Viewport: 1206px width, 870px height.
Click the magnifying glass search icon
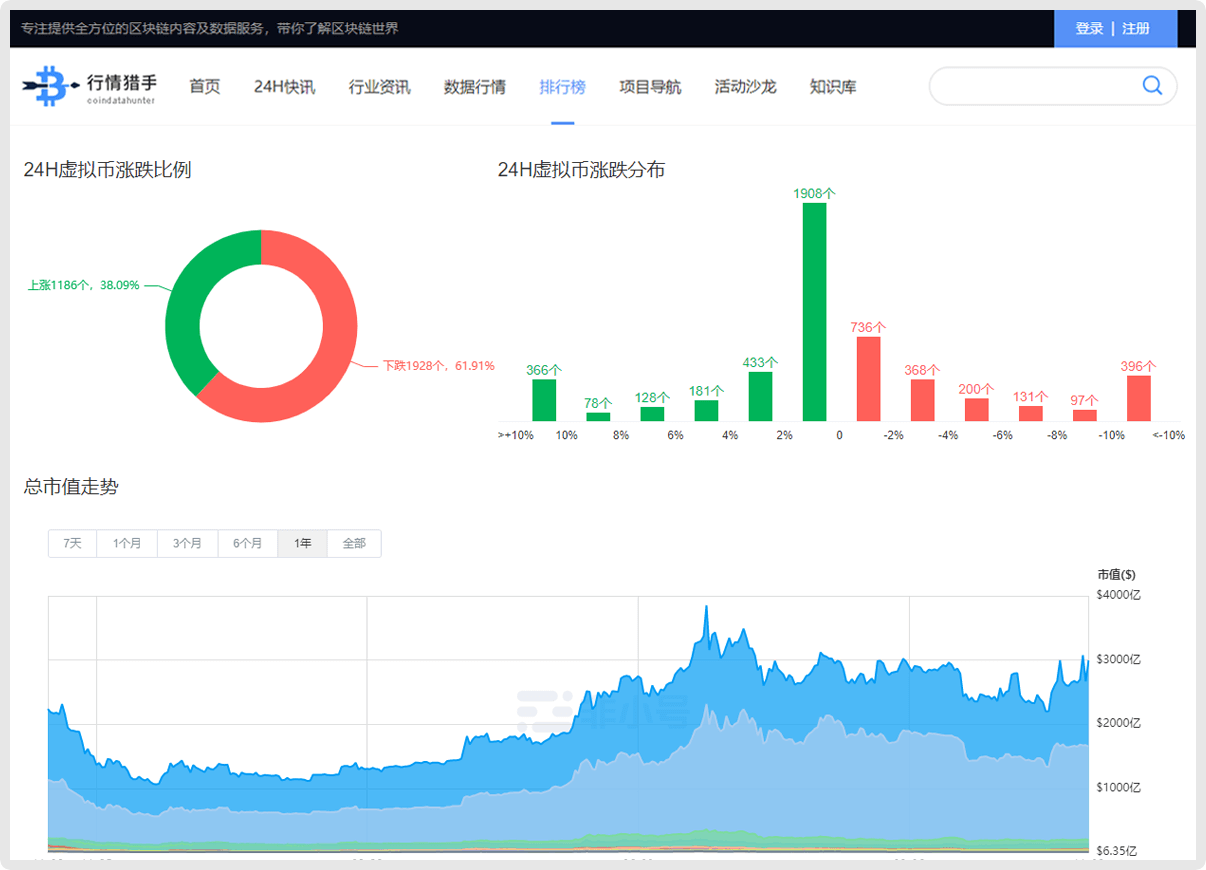point(1152,86)
